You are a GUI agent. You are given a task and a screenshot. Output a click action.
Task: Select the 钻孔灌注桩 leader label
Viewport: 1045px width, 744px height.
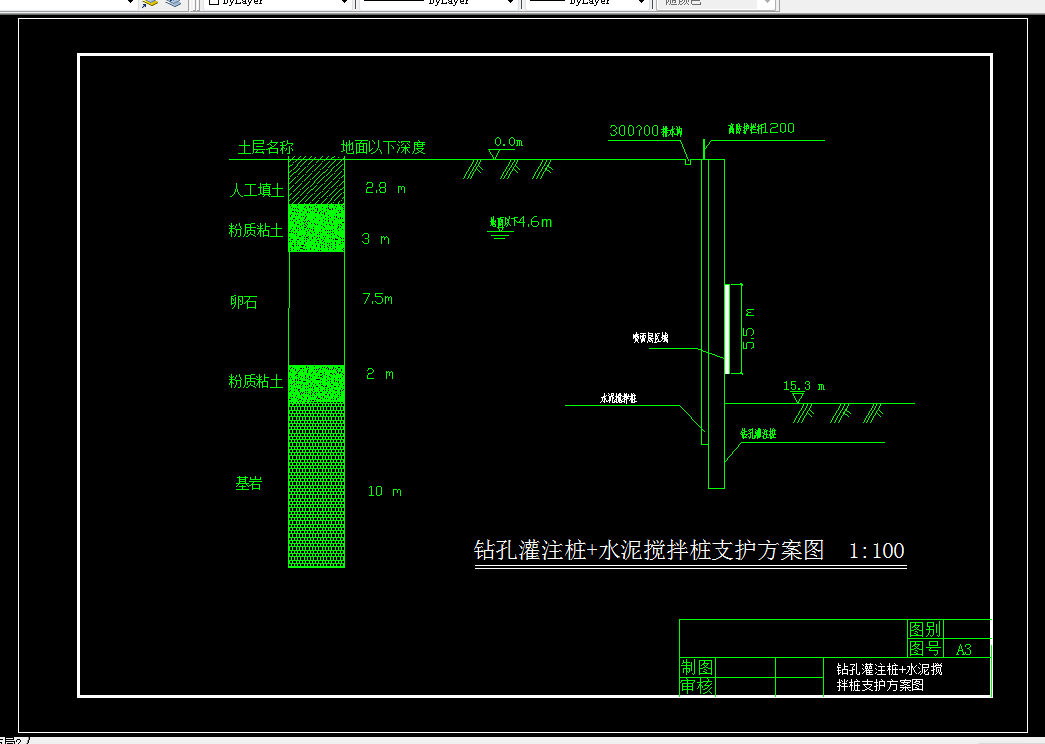click(758, 434)
